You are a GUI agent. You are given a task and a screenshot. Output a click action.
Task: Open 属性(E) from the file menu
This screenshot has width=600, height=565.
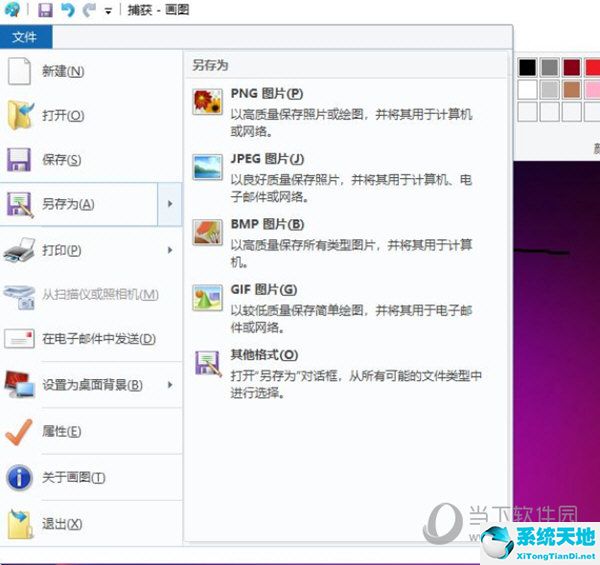(x=91, y=431)
